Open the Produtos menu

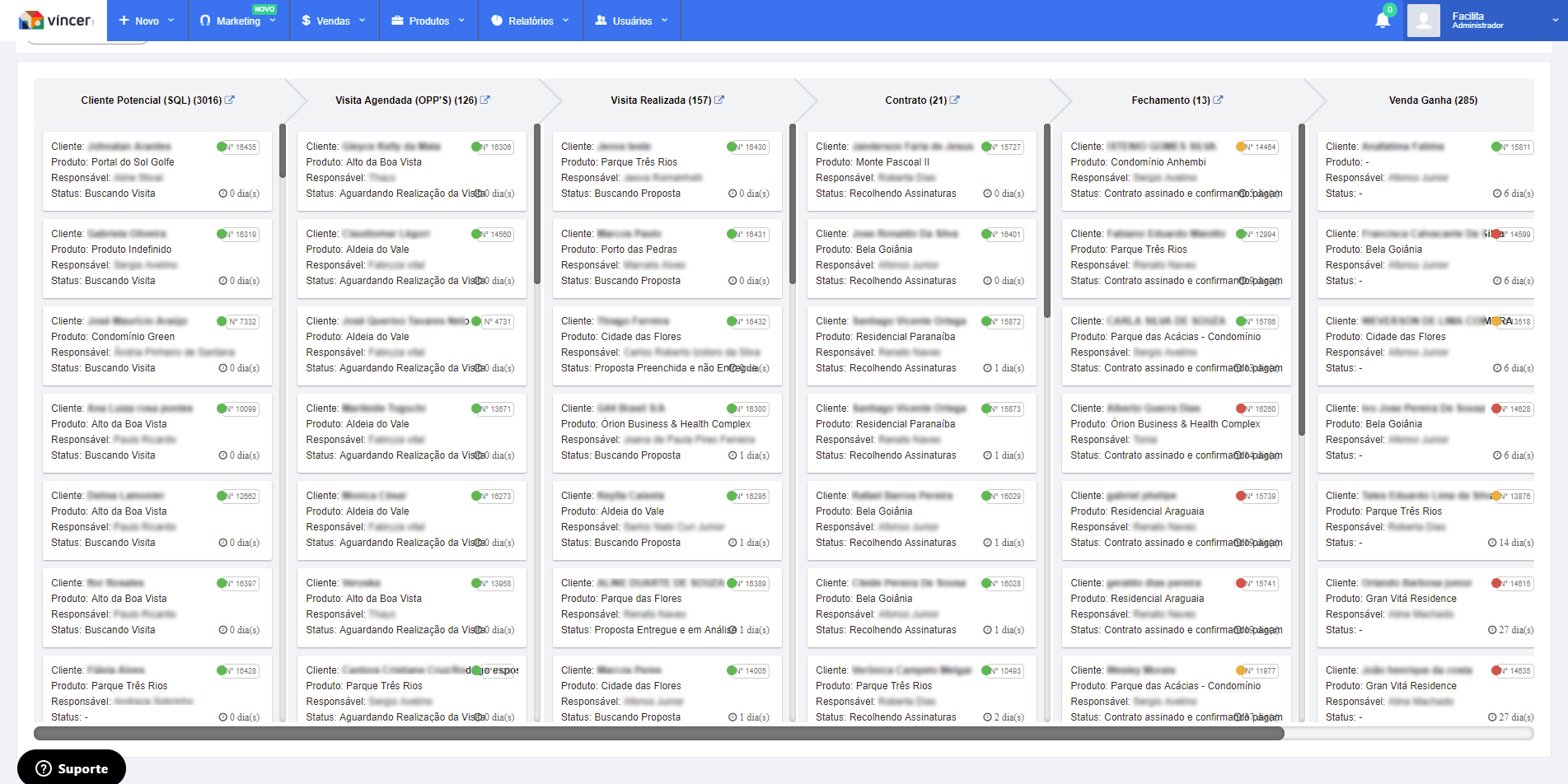click(428, 21)
